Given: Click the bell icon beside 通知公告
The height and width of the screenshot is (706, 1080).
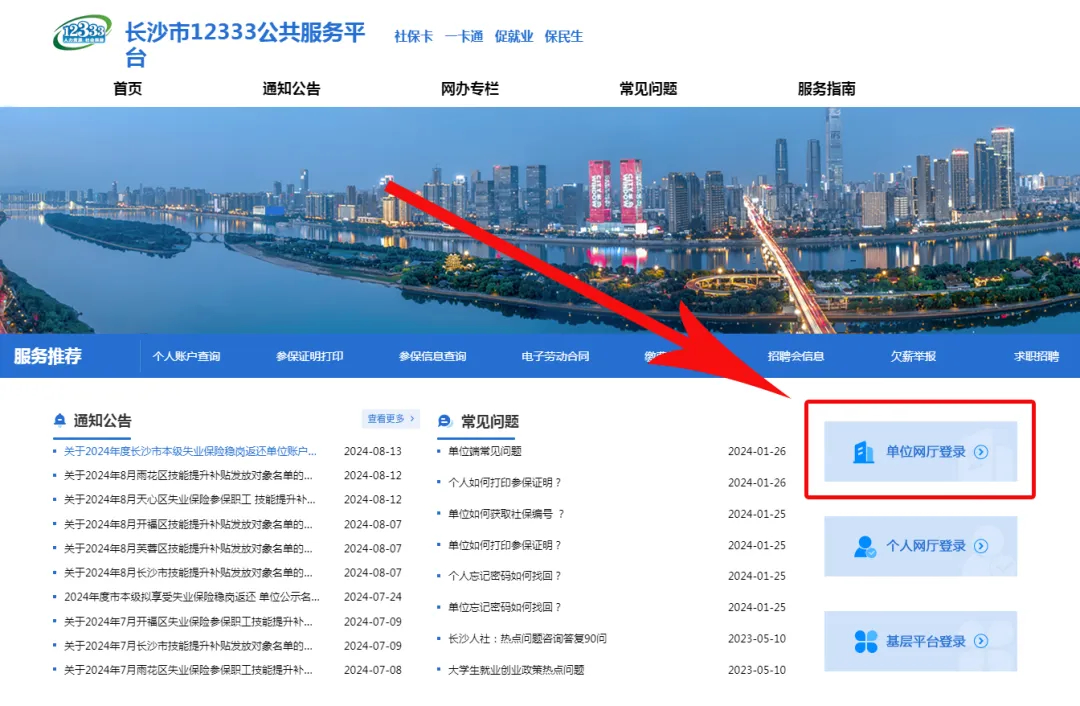Looking at the screenshot, I should 60,421.
